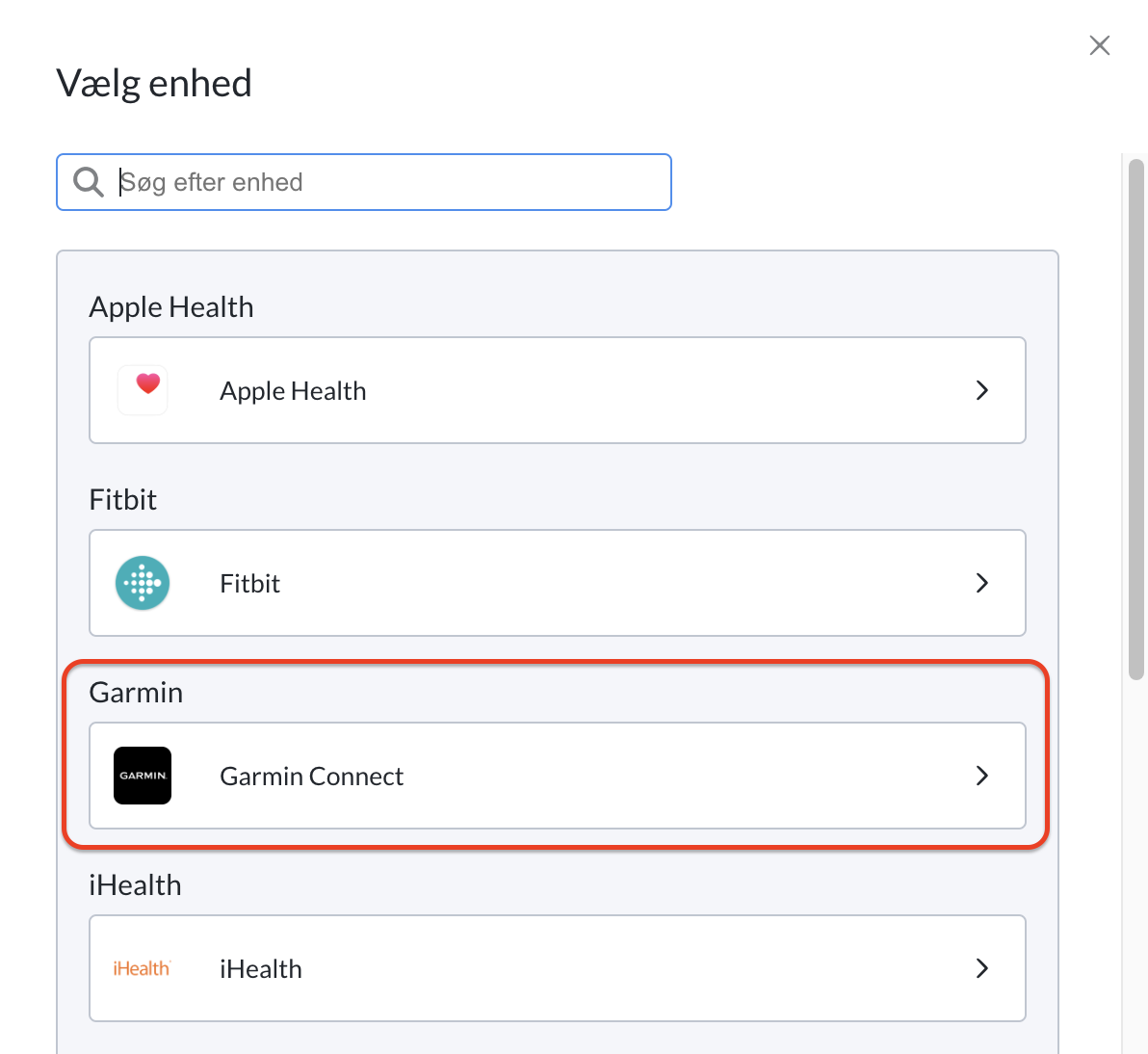Close the Vælg enhed dialog
This screenshot has height=1054, width=1148.
coord(1100,45)
